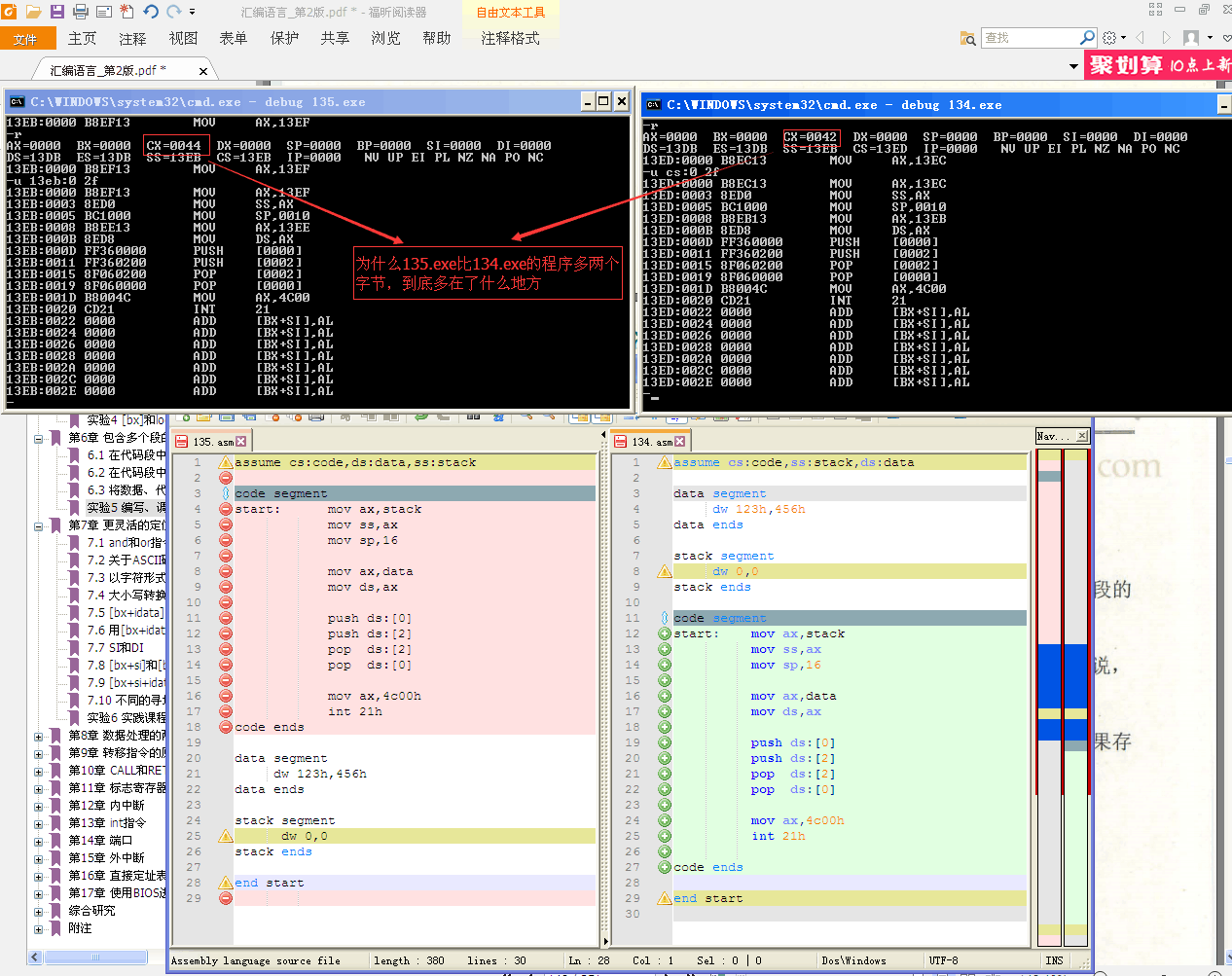Expand the 第10章 CALL和RET bookmark node
Screen dimensions: 1232x976
[x=39, y=771]
